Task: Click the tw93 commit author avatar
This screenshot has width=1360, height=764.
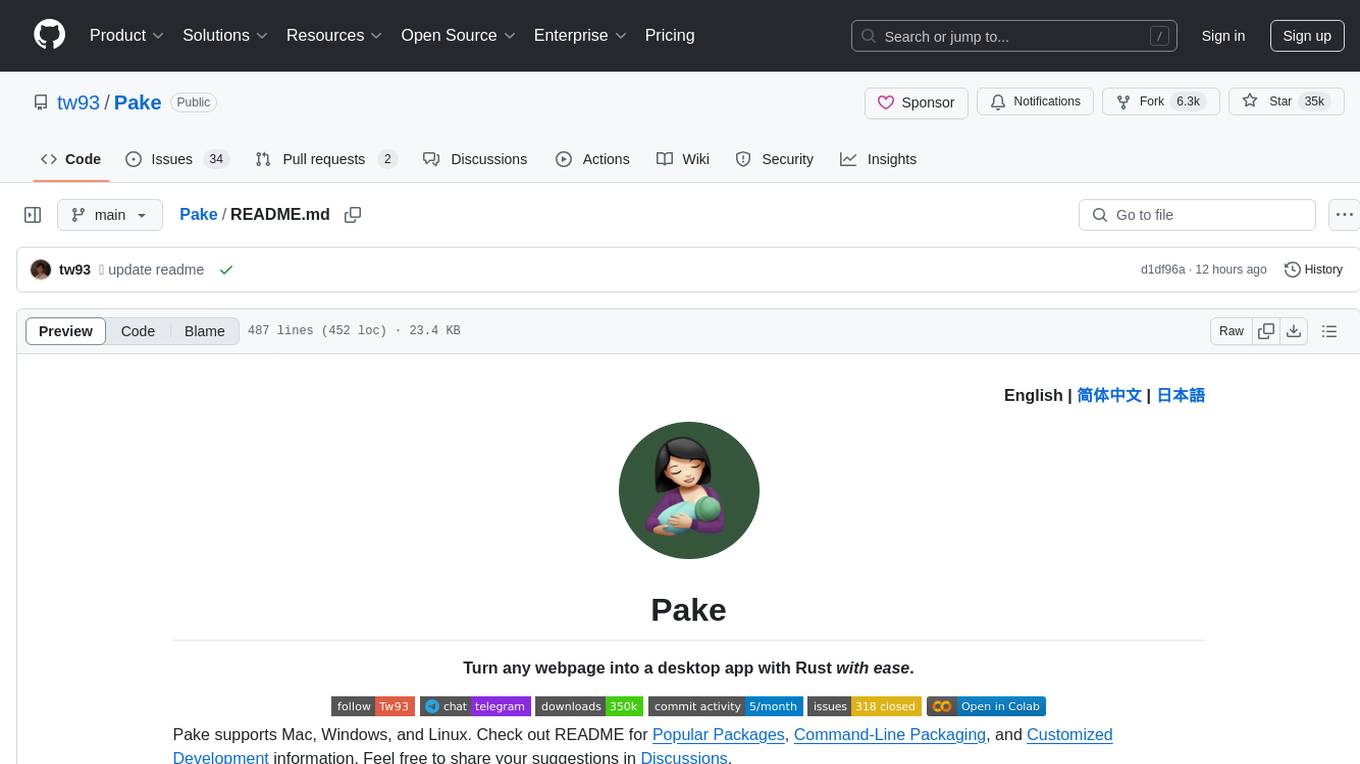Action: (41, 270)
